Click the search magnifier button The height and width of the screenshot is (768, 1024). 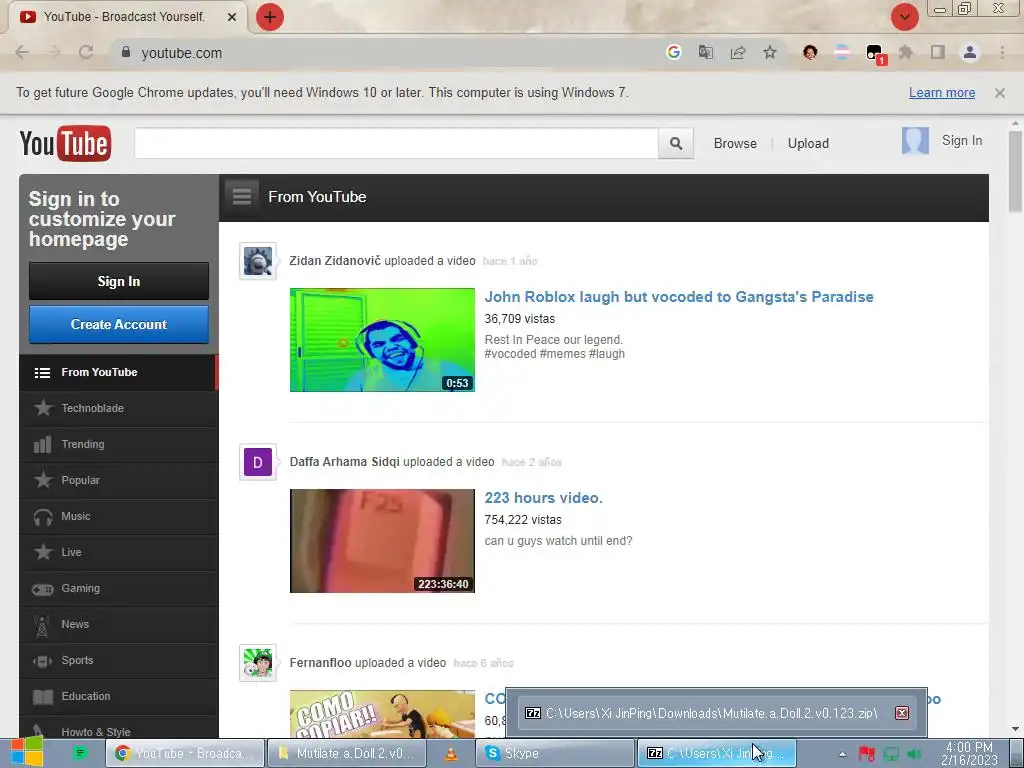click(676, 143)
